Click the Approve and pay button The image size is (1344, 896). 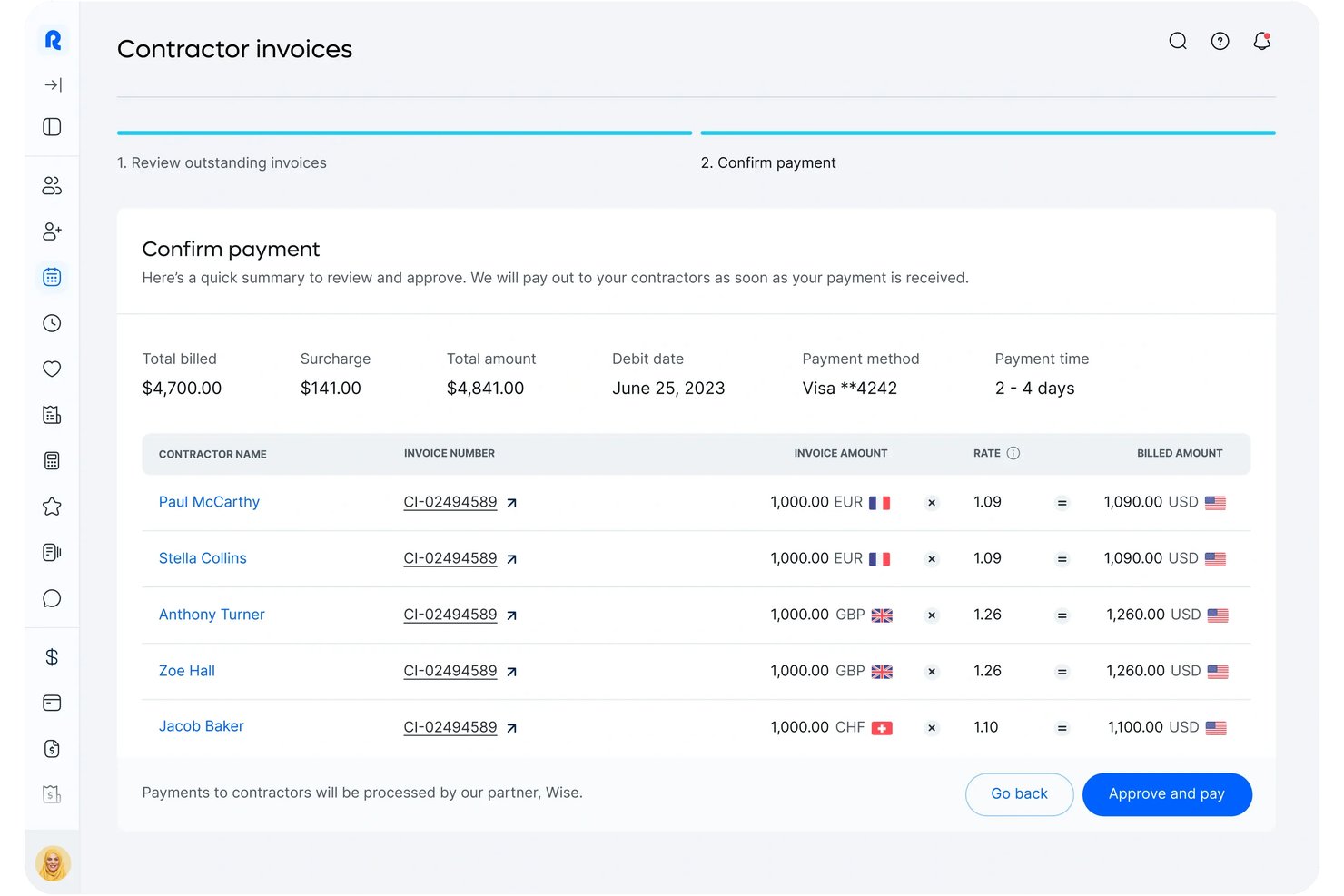click(x=1167, y=794)
